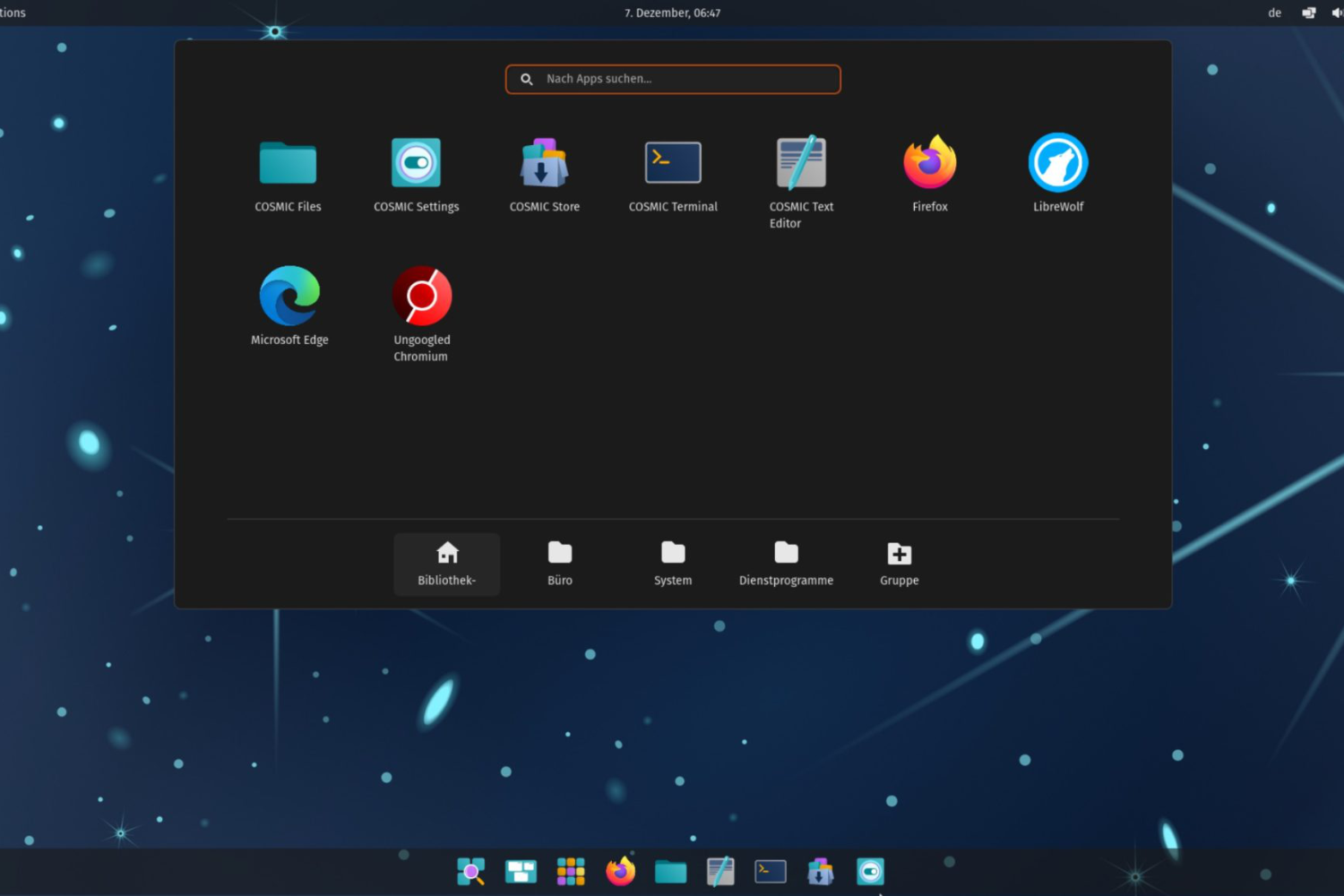Toggle the app library grid icon in the dock
The image size is (1344, 896).
[x=571, y=871]
